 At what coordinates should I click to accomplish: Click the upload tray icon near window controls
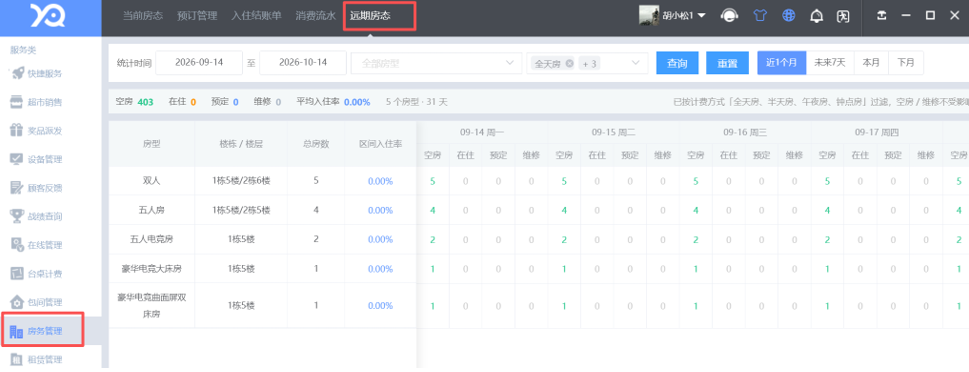(882, 16)
